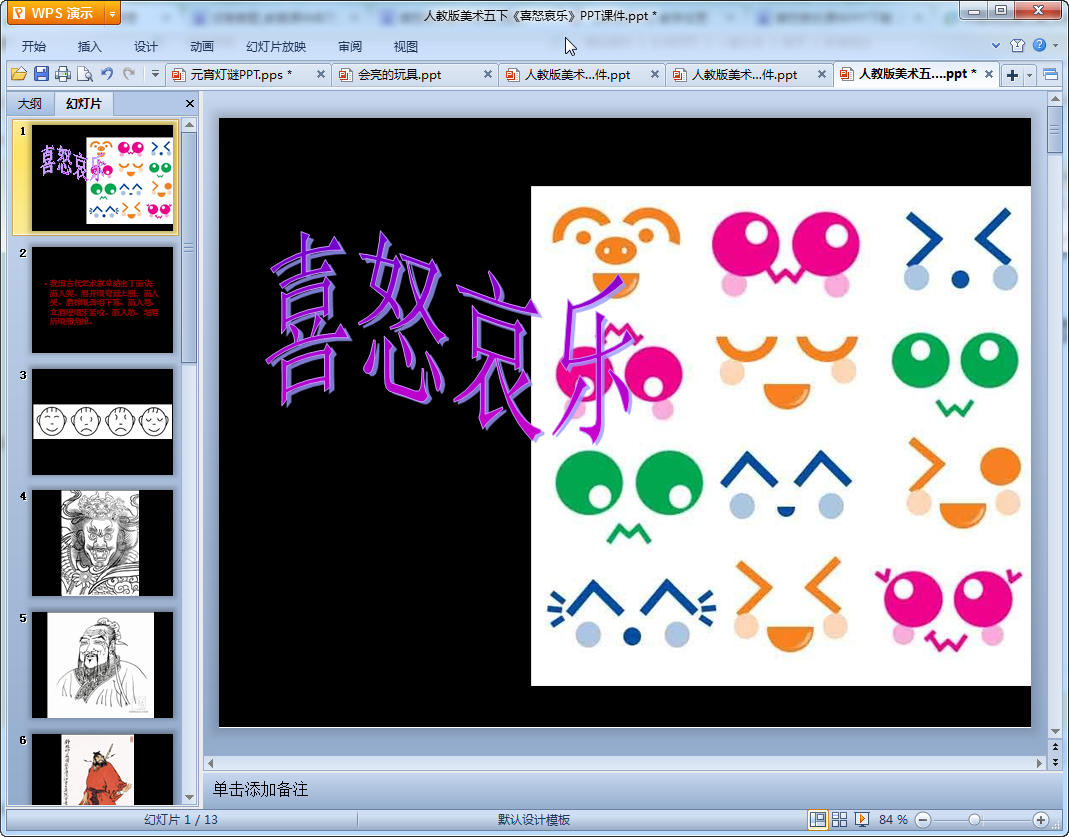Close the active 人教版美术五....ppt tab
This screenshot has height=837, width=1069.
pyautogui.click(x=989, y=74)
